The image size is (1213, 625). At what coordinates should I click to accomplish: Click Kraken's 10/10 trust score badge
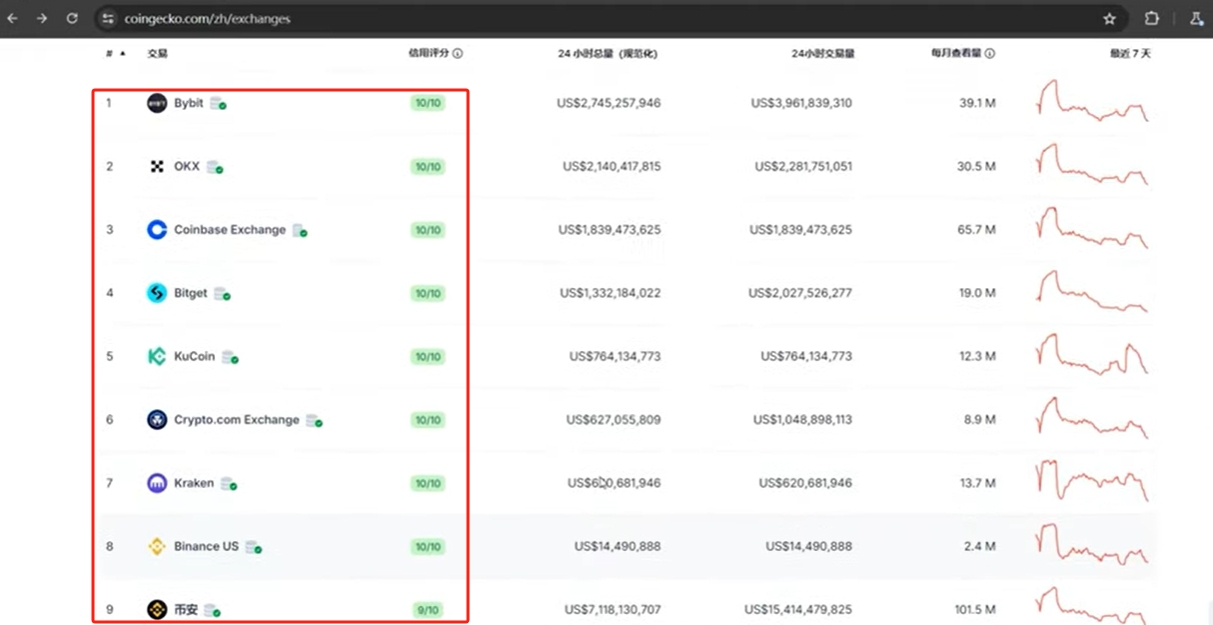428,484
